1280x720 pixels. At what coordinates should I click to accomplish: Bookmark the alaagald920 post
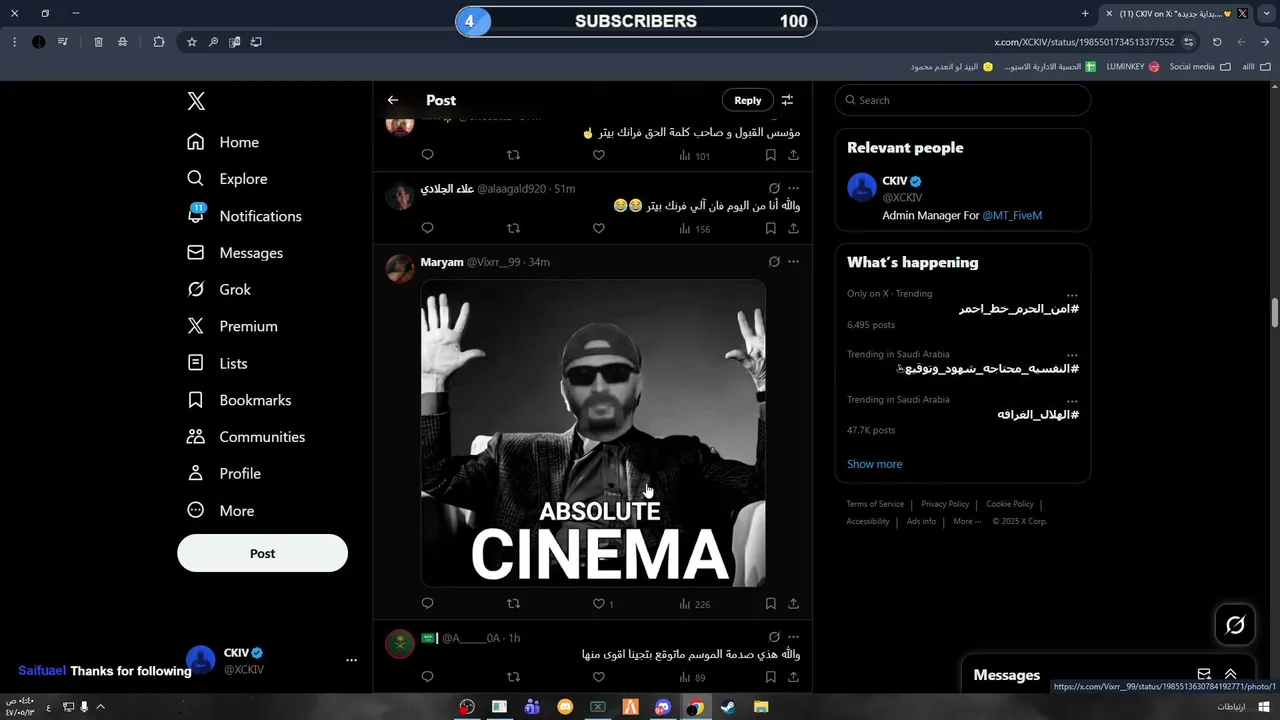pyautogui.click(x=770, y=228)
